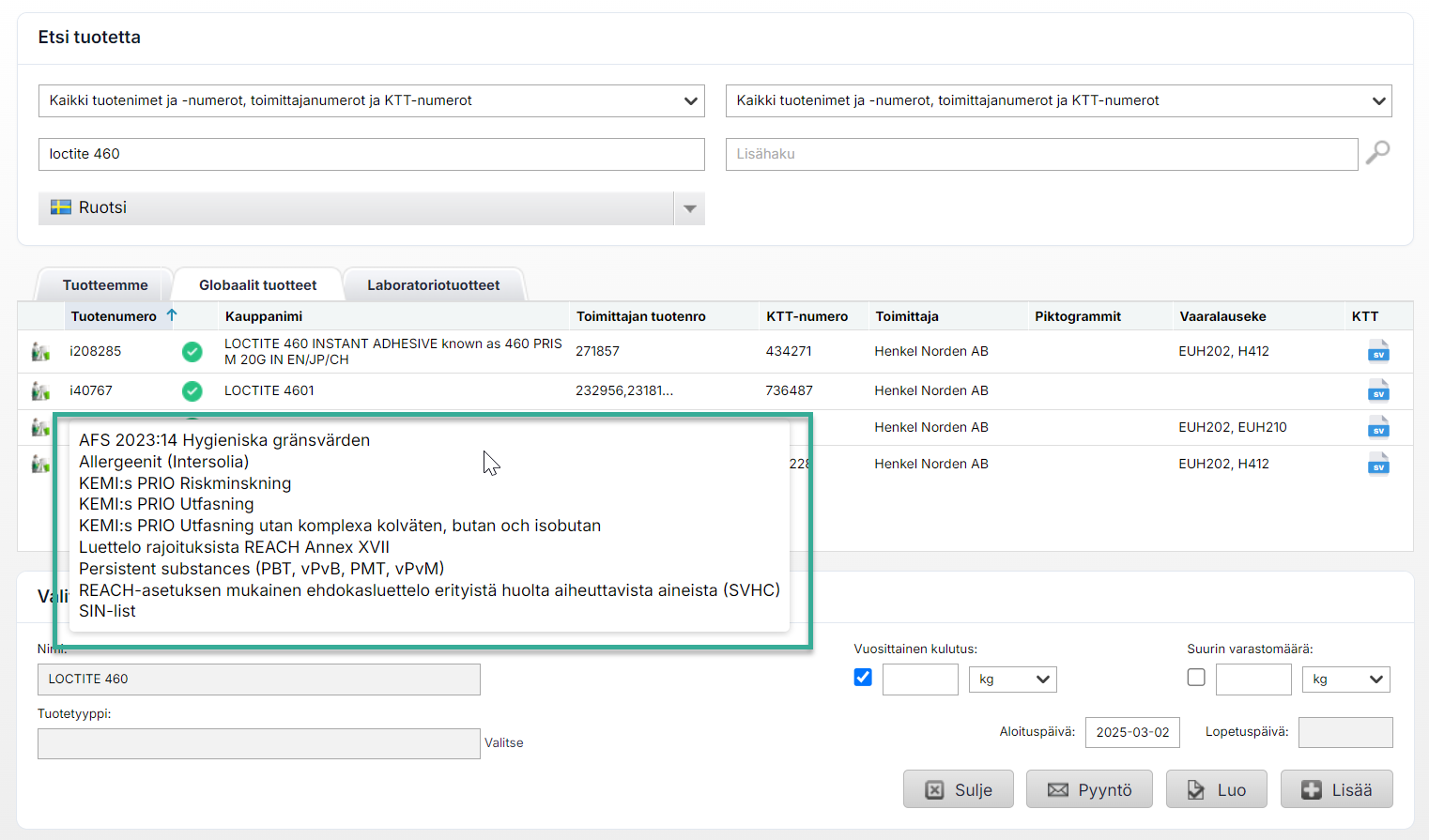Click LOCTITE 460 INSTANT ADHESIVE trade name
The height and width of the screenshot is (840, 1429).
393,351
